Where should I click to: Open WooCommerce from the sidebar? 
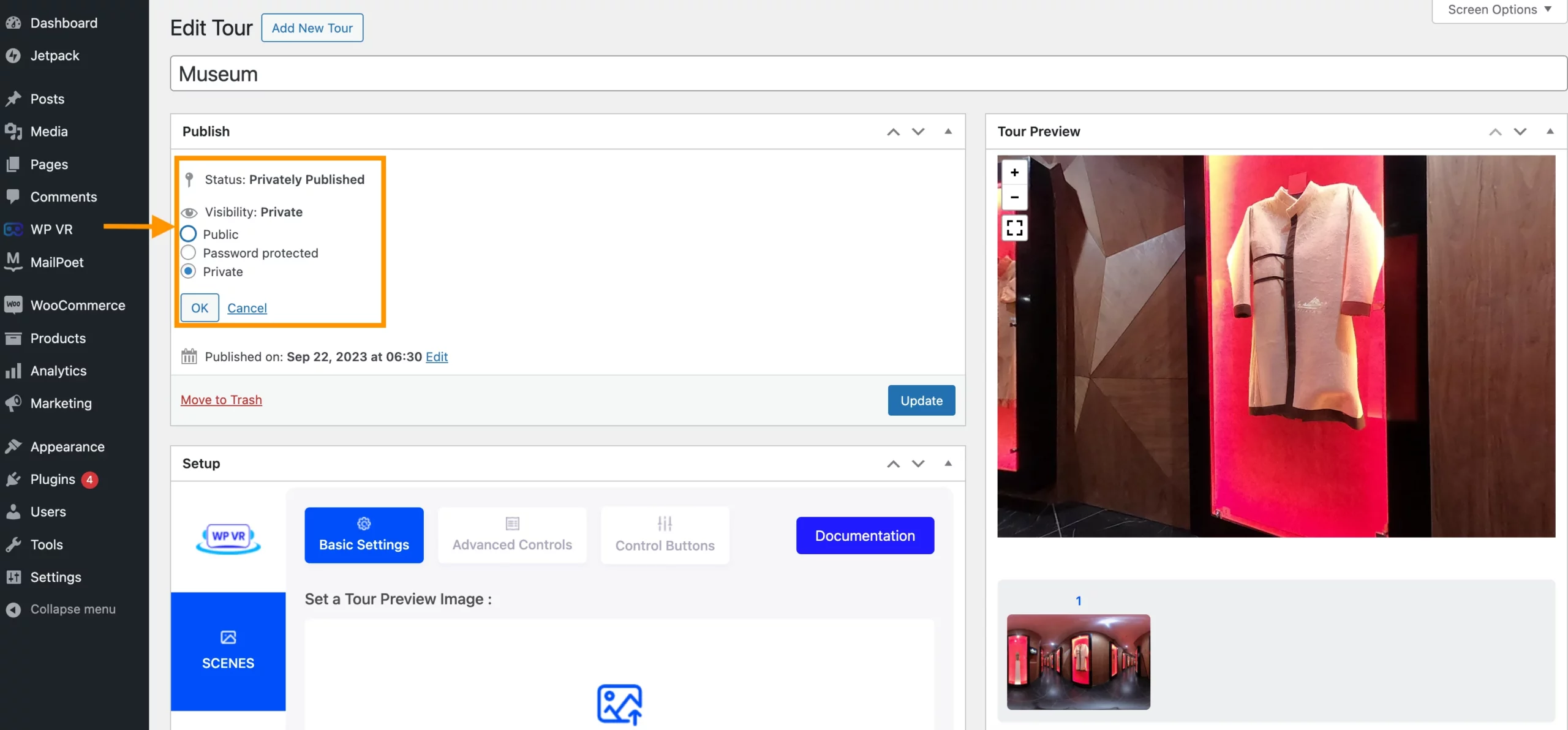[x=77, y=305]
